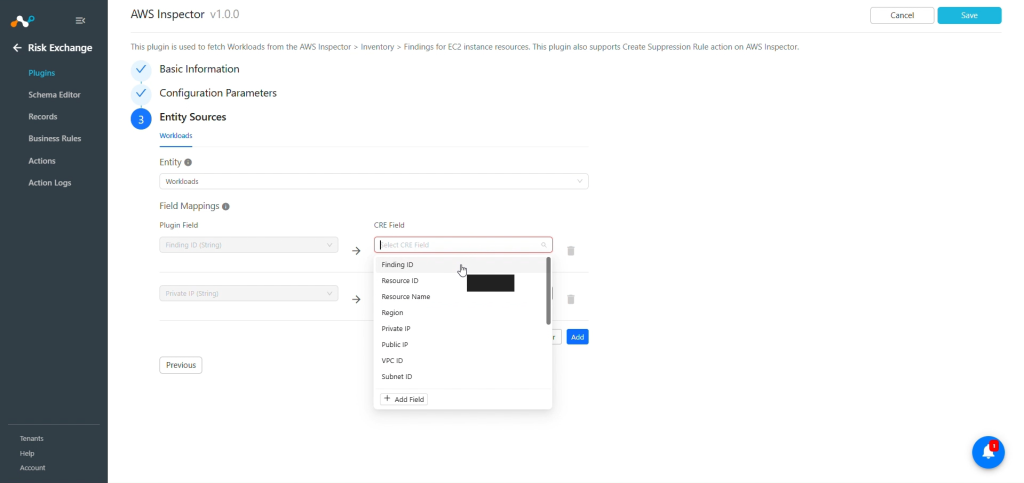1024x483 pixels.
Task: Collapse the sidebar menu icon
Action: point(80,21)
